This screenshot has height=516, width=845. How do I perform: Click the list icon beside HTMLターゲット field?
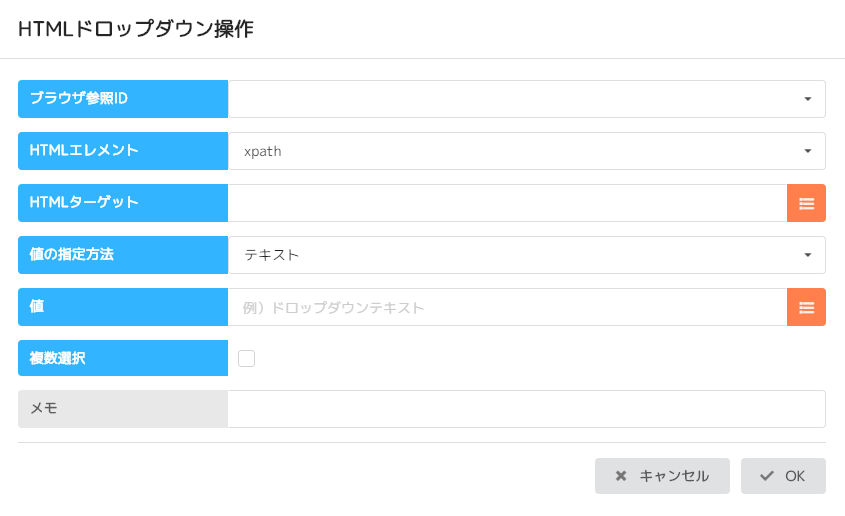click(x=806, y=203)
